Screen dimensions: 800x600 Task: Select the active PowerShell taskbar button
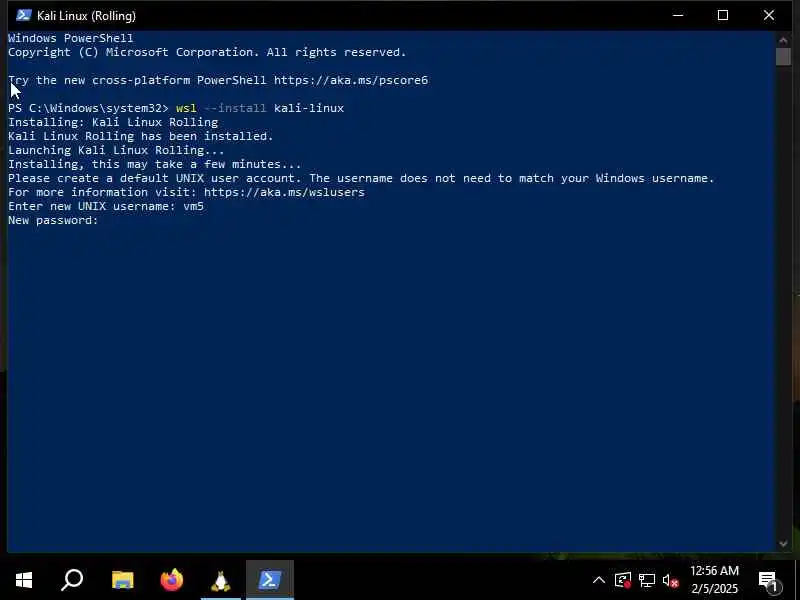[x=270, y=580]
